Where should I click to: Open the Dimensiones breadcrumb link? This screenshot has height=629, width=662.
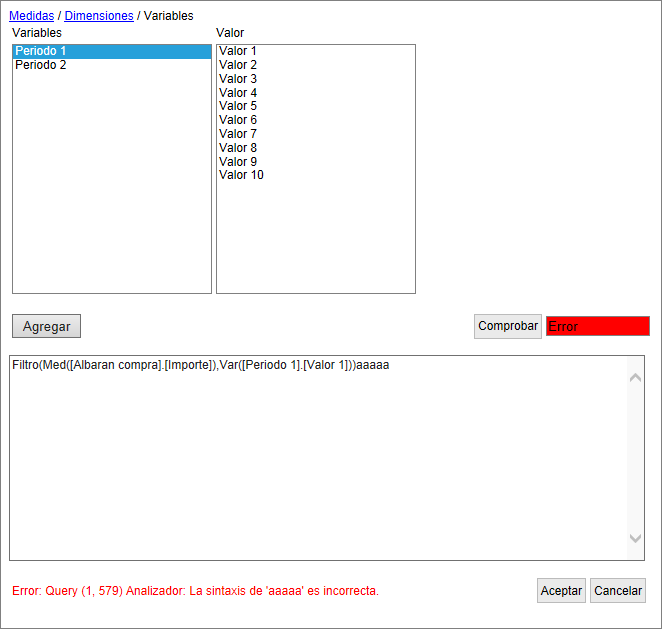tap(98, 16)
